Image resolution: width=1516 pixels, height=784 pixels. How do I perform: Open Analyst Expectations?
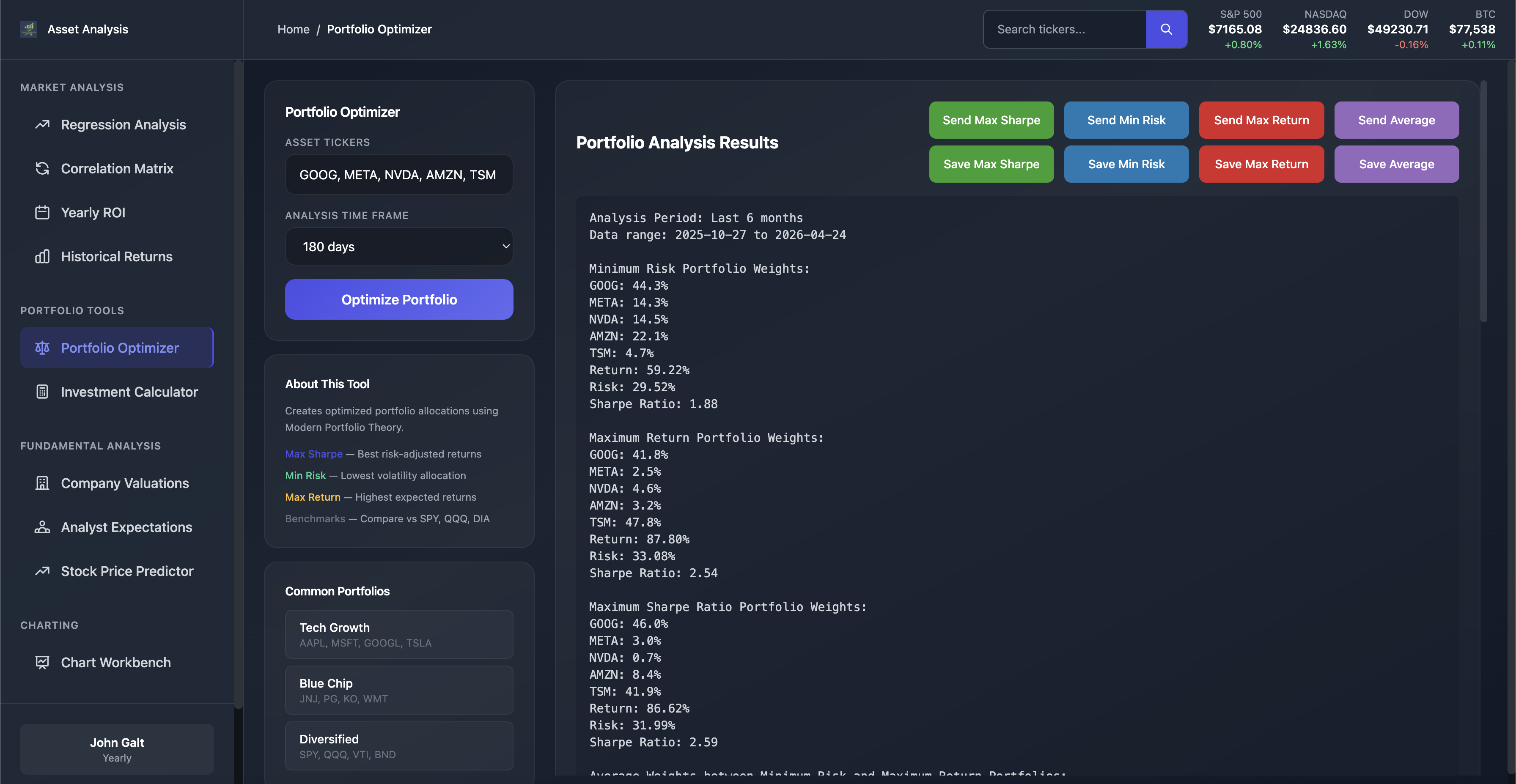(117, 527)
